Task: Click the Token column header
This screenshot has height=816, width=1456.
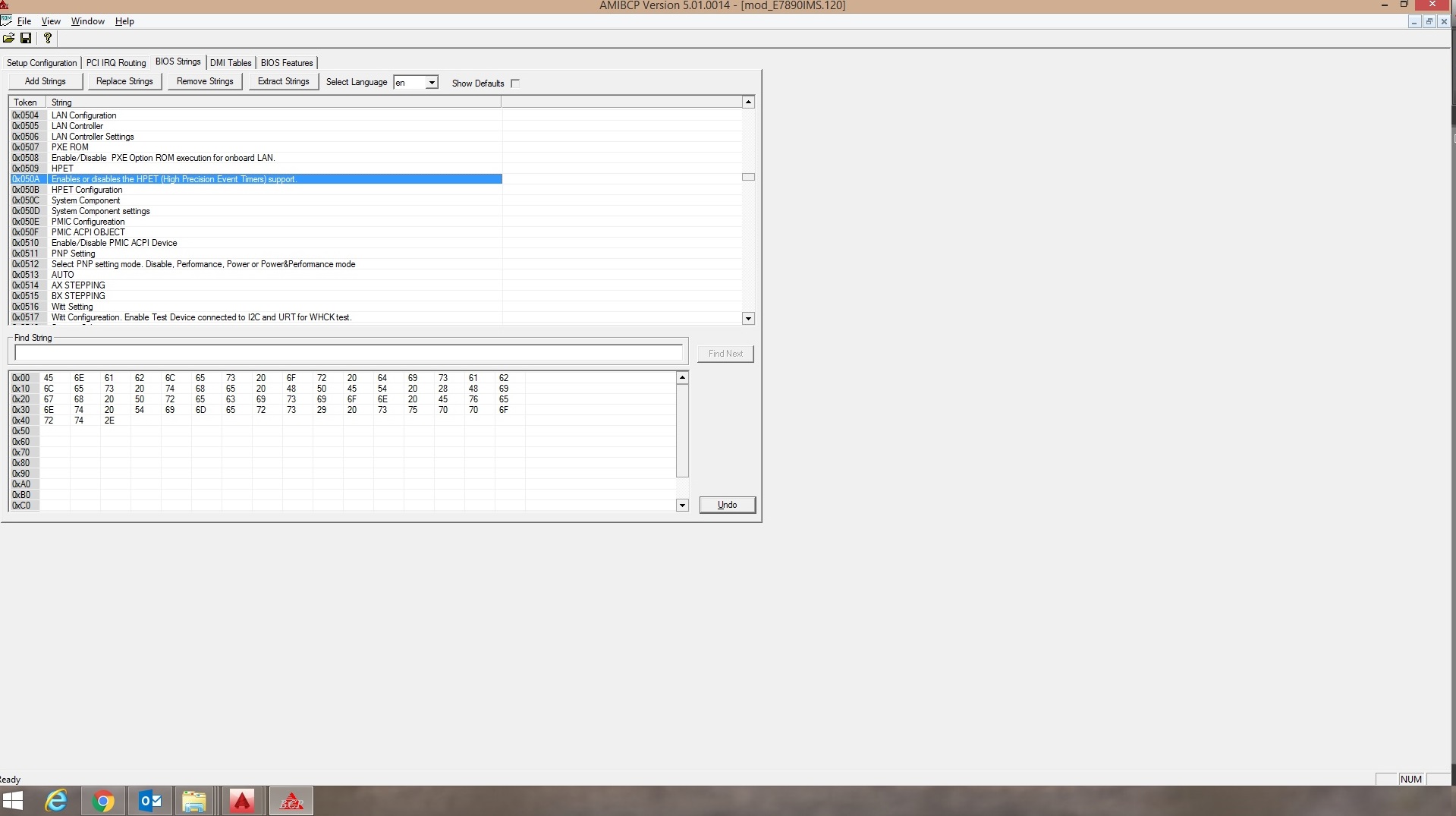Action: coord(27,102)
